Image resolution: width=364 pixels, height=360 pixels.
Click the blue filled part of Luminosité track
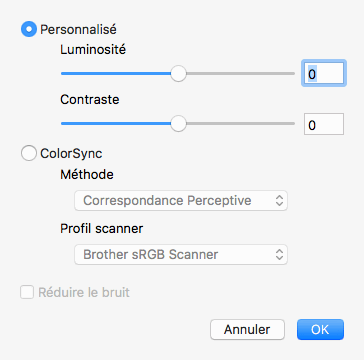(116, 73)
